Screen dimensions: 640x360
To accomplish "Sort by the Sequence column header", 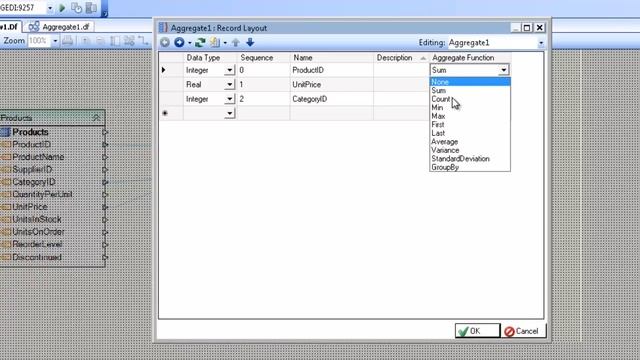I will [263, 58].
